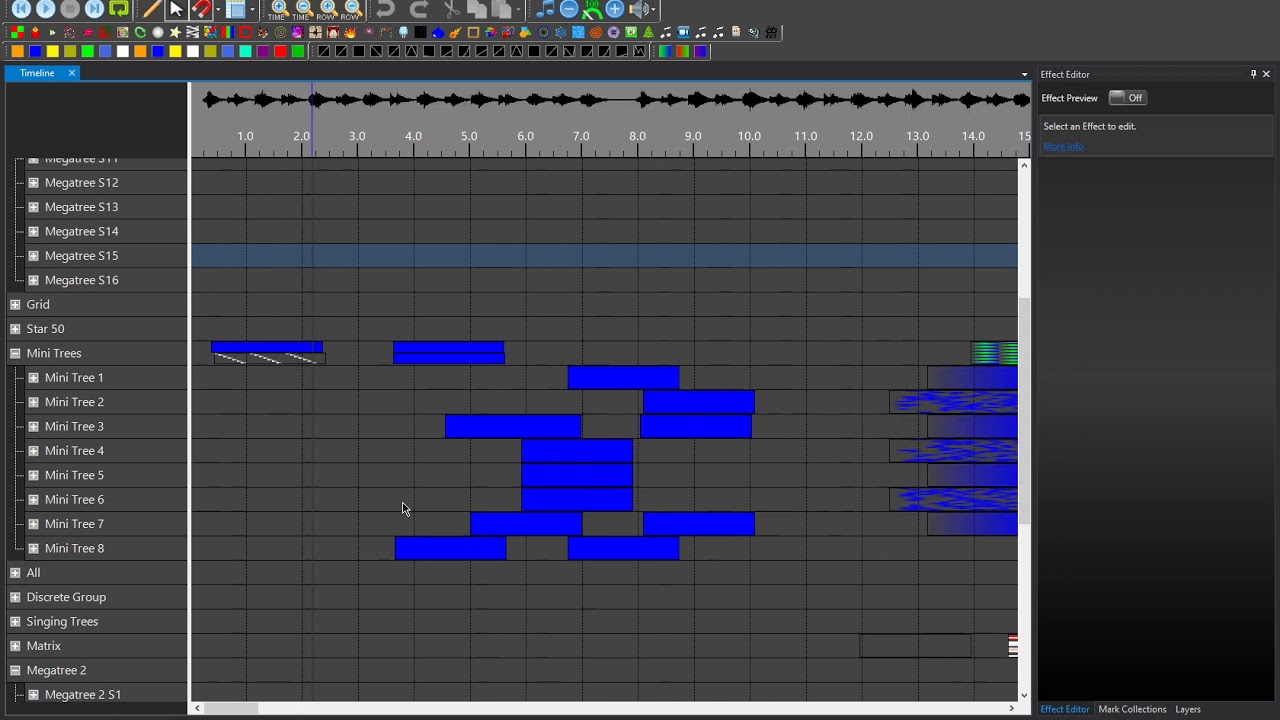This screenshot has height=720, width=1280.
Task: Expand the Singing Trees group
Action: coord(15,621)
